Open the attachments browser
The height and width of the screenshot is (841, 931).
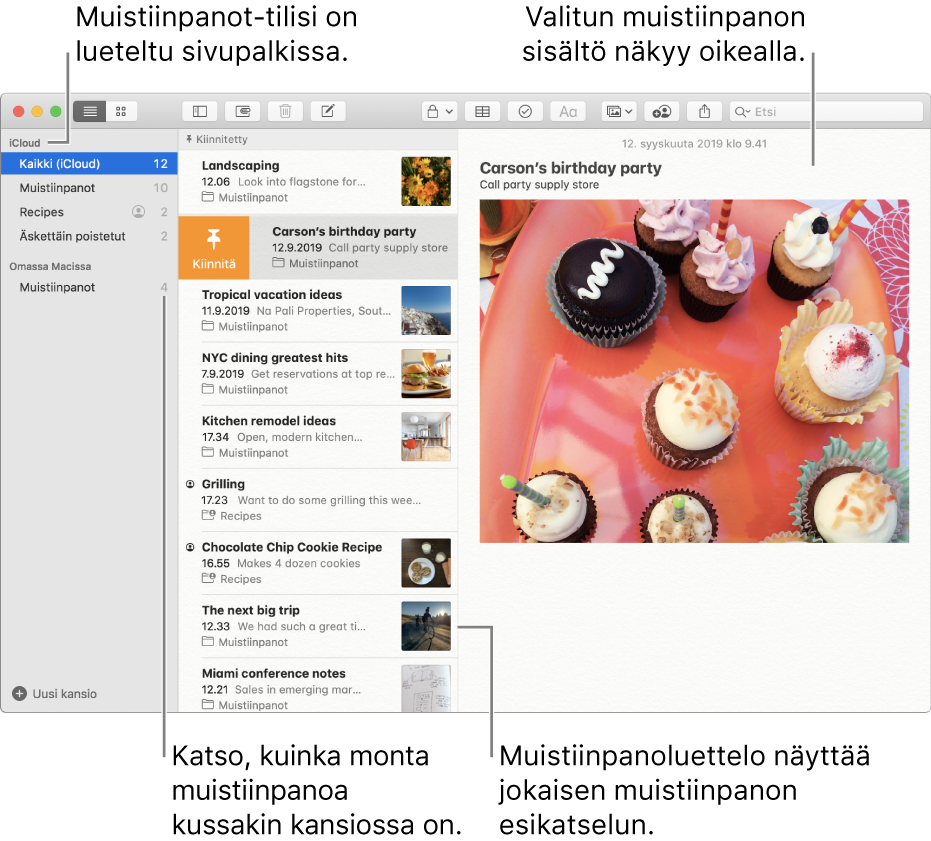241,111
